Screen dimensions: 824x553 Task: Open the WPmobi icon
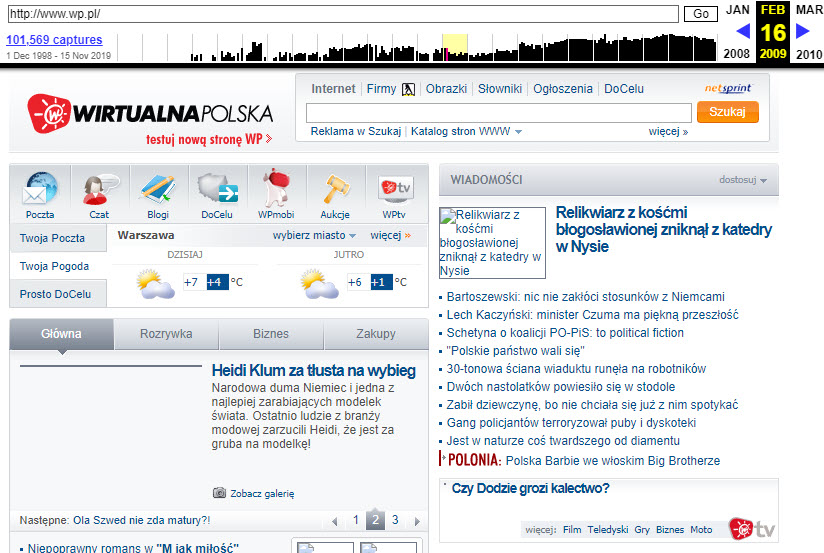[276, 188]
